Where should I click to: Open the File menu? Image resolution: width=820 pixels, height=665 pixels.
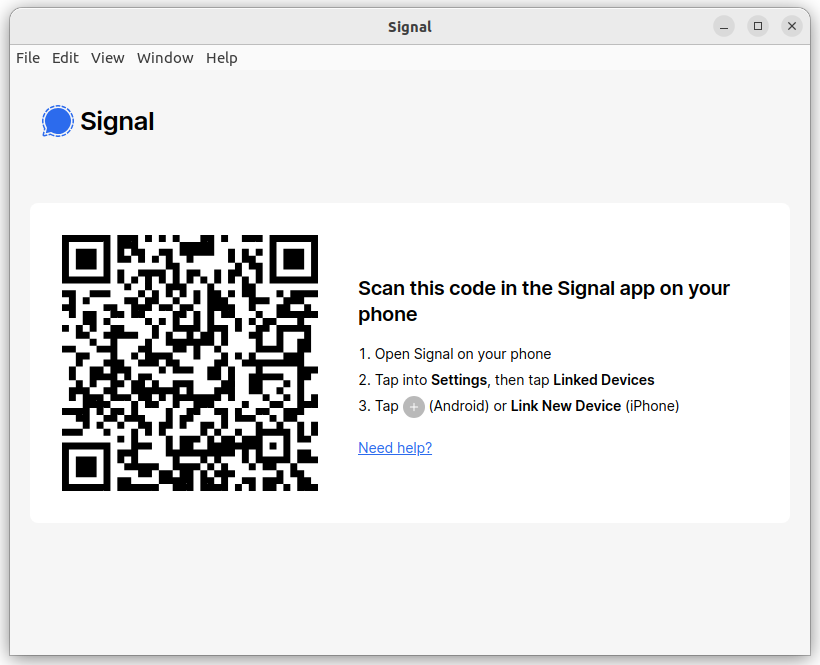28,58
